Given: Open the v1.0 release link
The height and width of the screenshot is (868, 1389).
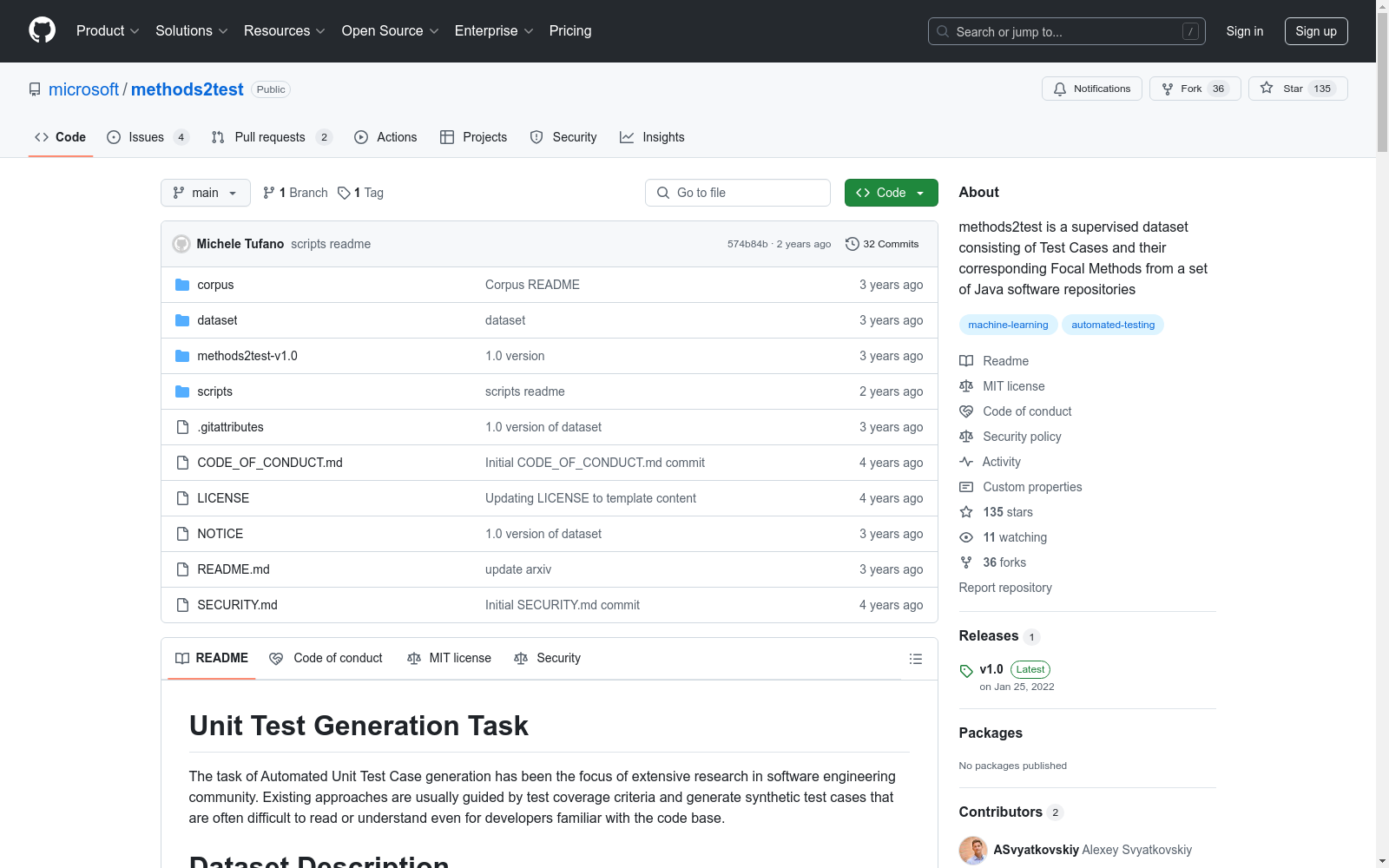Looking at the screenshot, I should point(991,669).
